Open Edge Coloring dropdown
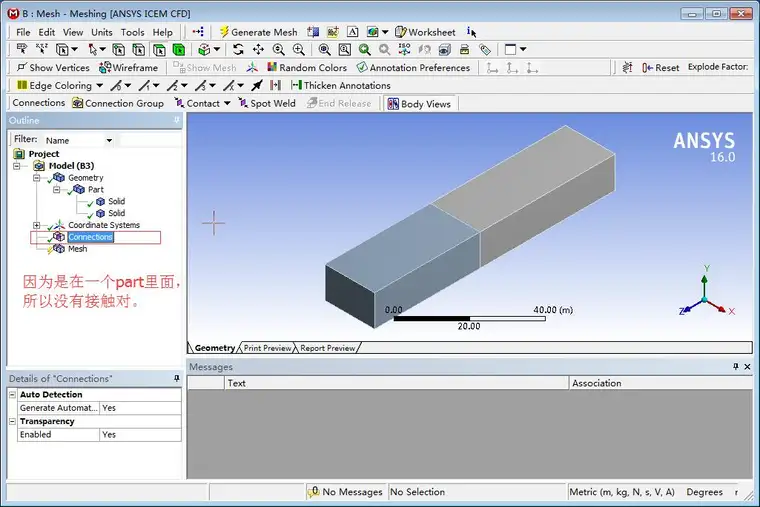This screenshot has width=760, height=507. 60,86
